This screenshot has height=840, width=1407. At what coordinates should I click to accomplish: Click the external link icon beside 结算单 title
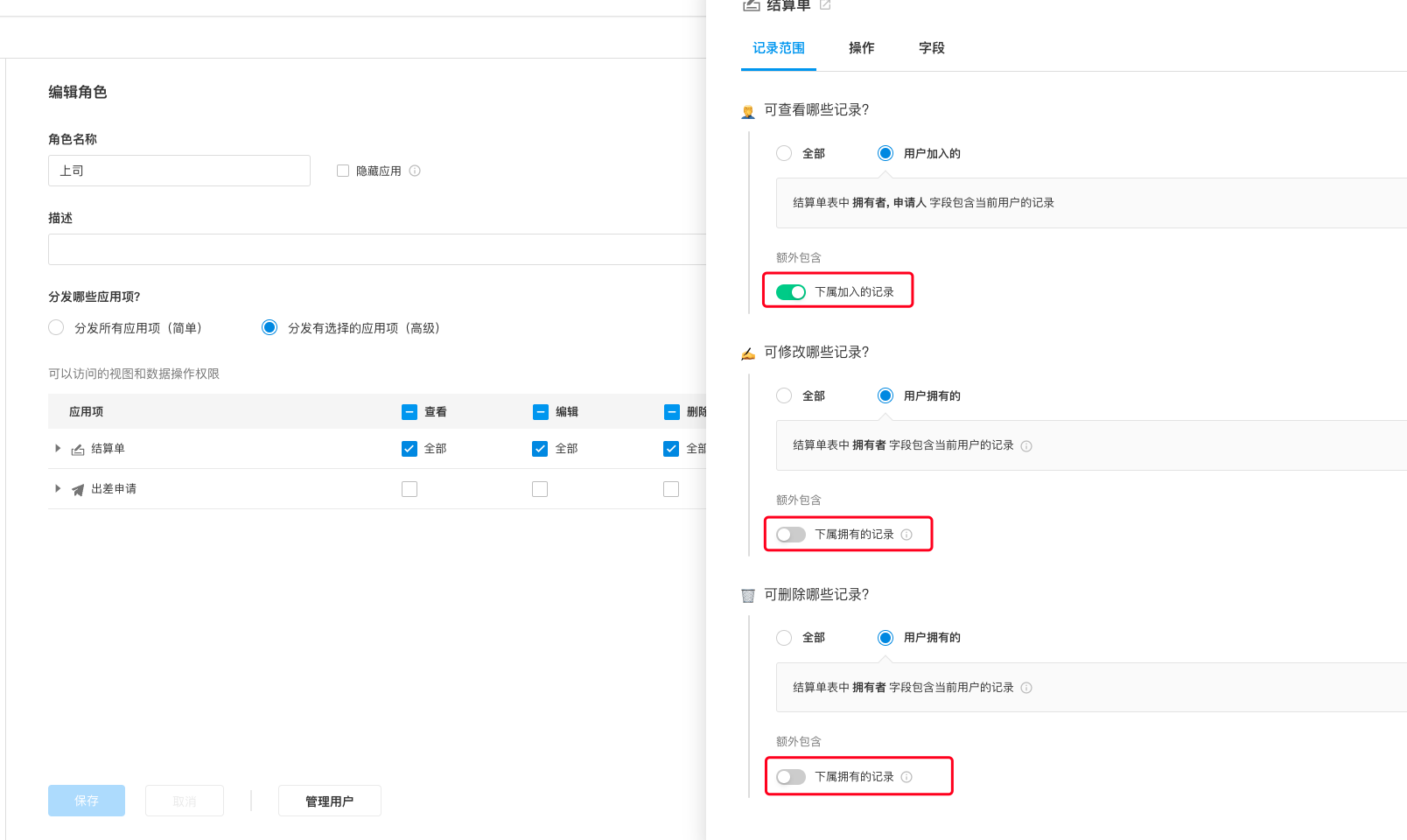(x=824, y=5)
